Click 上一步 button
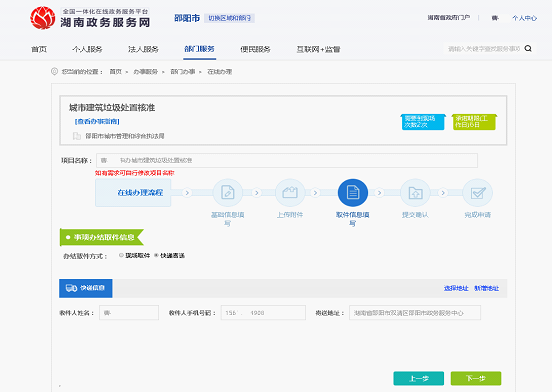The width and height of the screenshot is (552, 392). click(419, 379)
